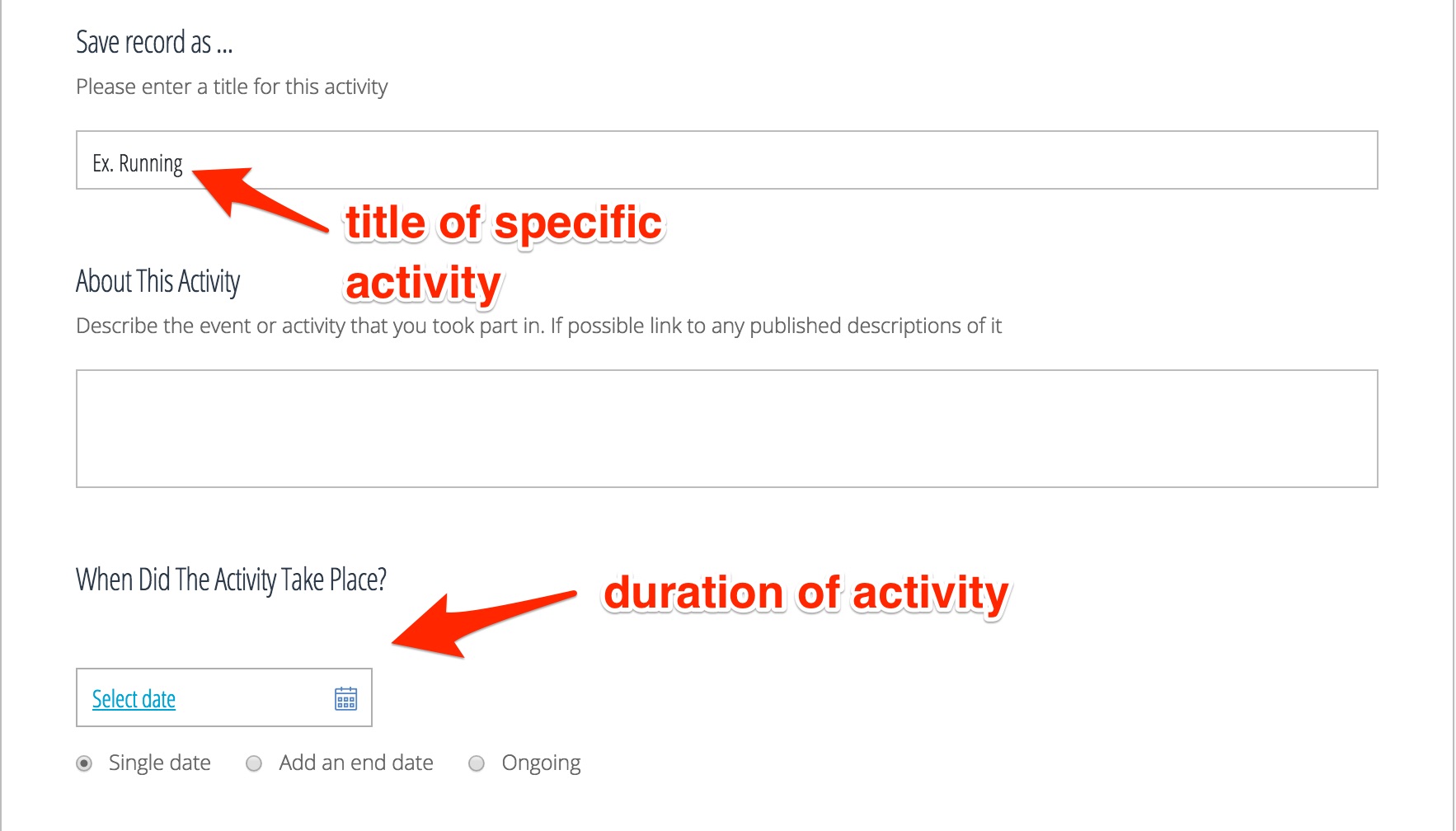Click the 'Save record as ...' heading
The width and height of the screenshot is (1456, 831).
(154, 42)
